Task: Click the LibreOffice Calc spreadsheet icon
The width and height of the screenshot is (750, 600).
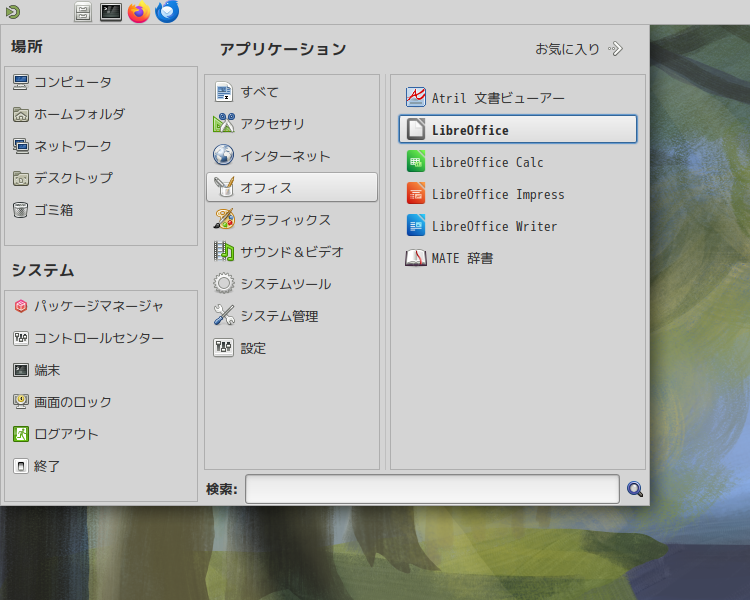Action: tap(416, 161)
